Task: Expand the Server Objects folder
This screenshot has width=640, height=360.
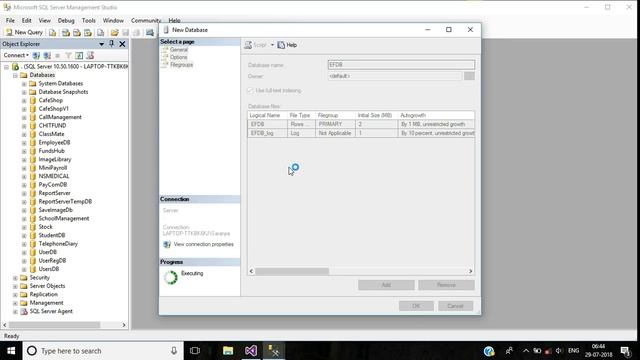Action: pyautogui.click(x=15, y=286)
